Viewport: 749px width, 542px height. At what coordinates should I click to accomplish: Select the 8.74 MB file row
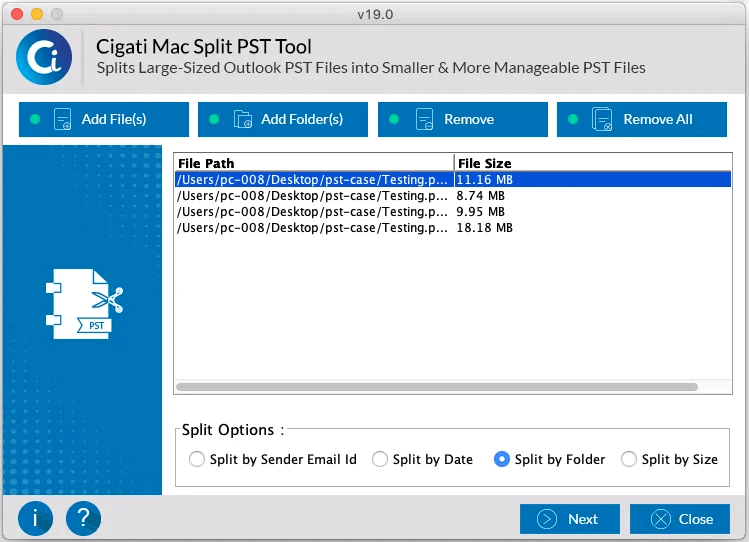click(453, 196)
